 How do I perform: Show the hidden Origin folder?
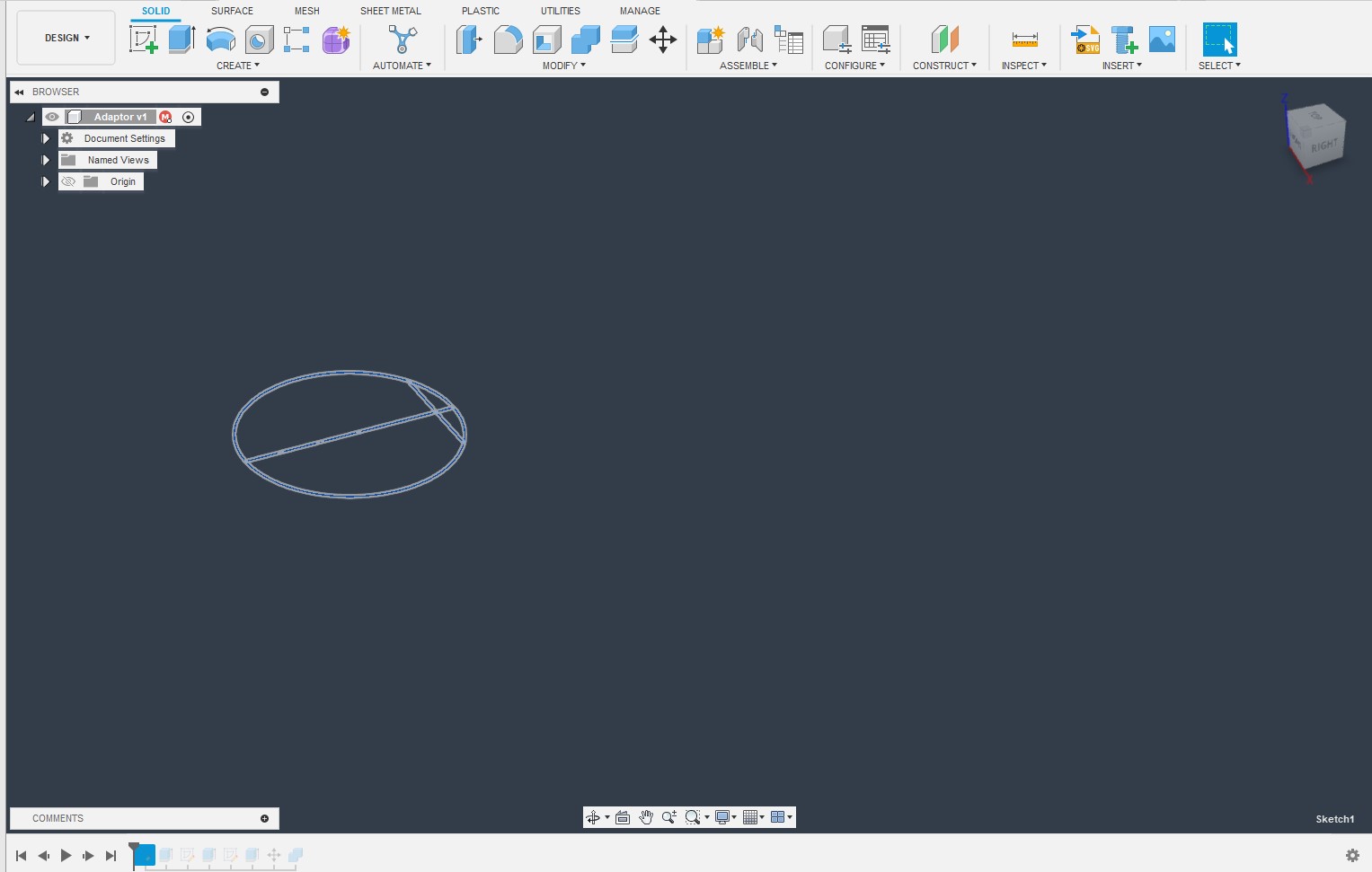coord(68,181)
